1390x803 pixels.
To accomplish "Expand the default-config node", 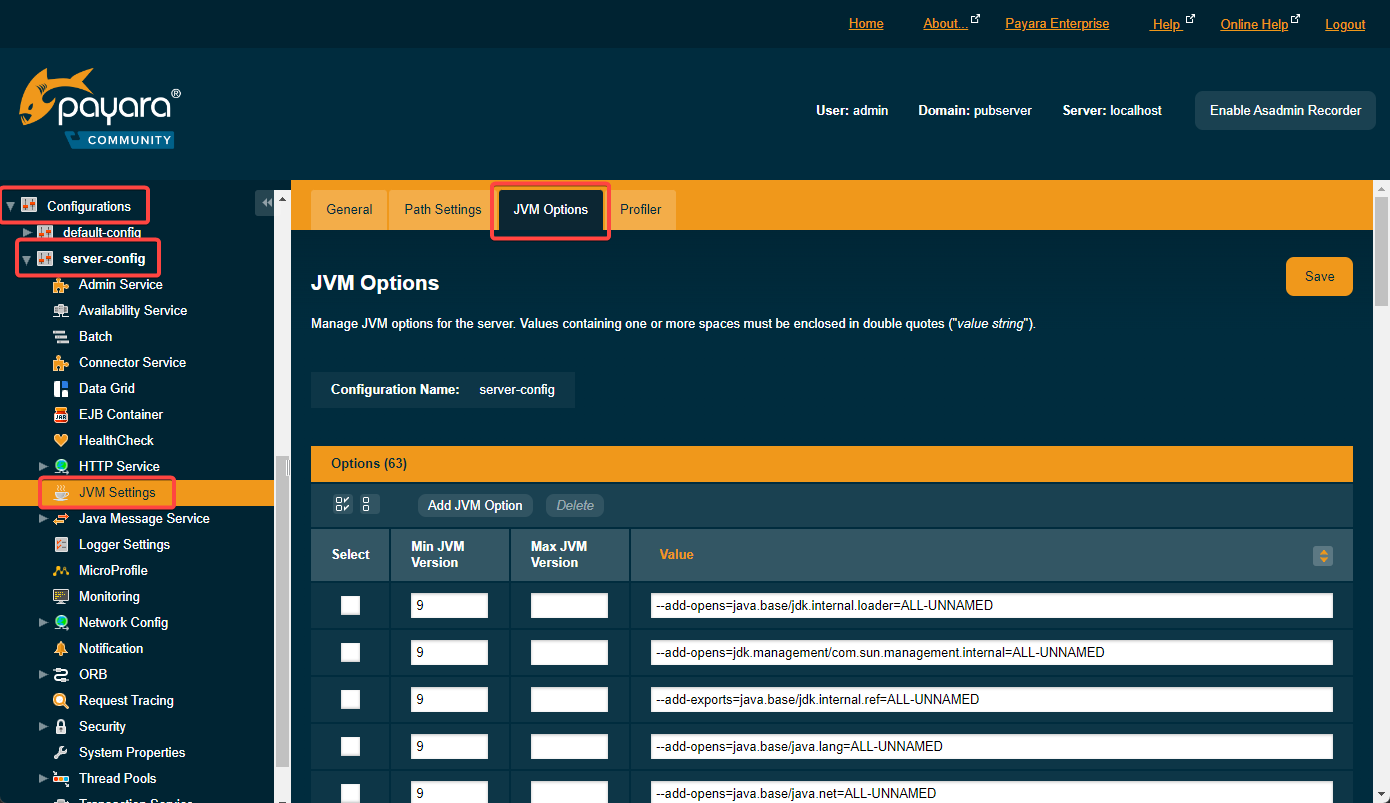I will pos(28,232).
